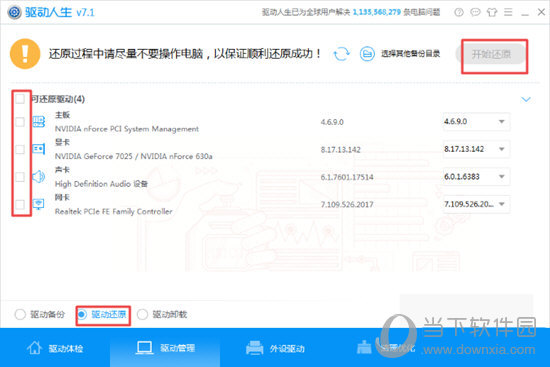This screenshot has height=367, width=550.
Task: Click the current version 7.109.526.2017 text
Action: point(347,205)
